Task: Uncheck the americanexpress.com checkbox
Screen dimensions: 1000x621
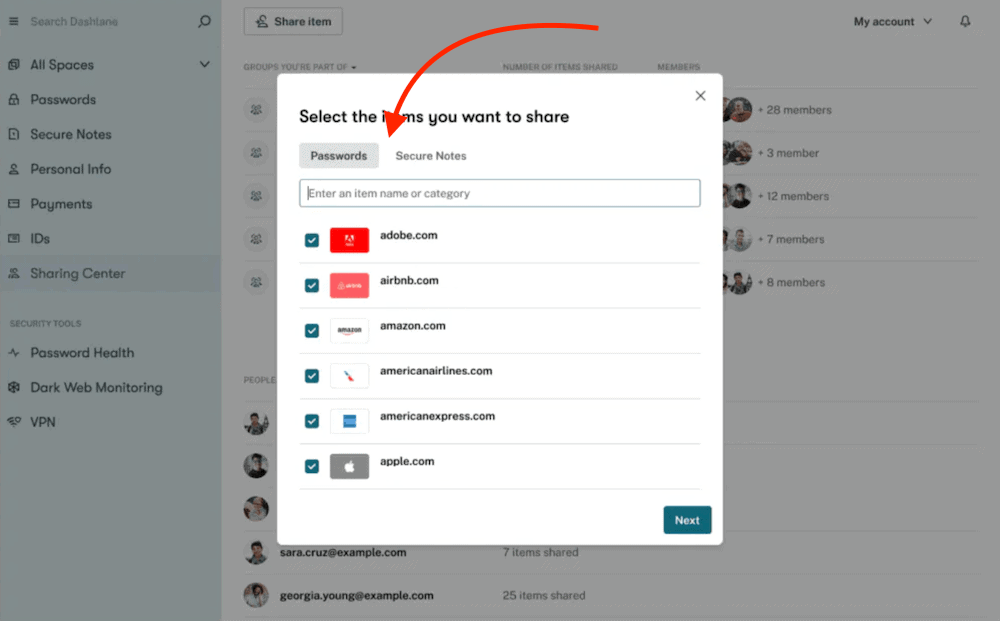Action: click(x=312, y=421)
